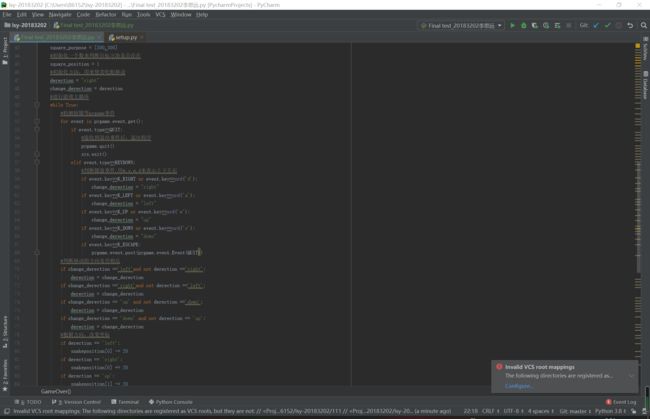Image resolution: width=650 pixels, height=419 pixels.
Task: Update project via the blue Git checkmark
Action: click(x=596, y=25)
